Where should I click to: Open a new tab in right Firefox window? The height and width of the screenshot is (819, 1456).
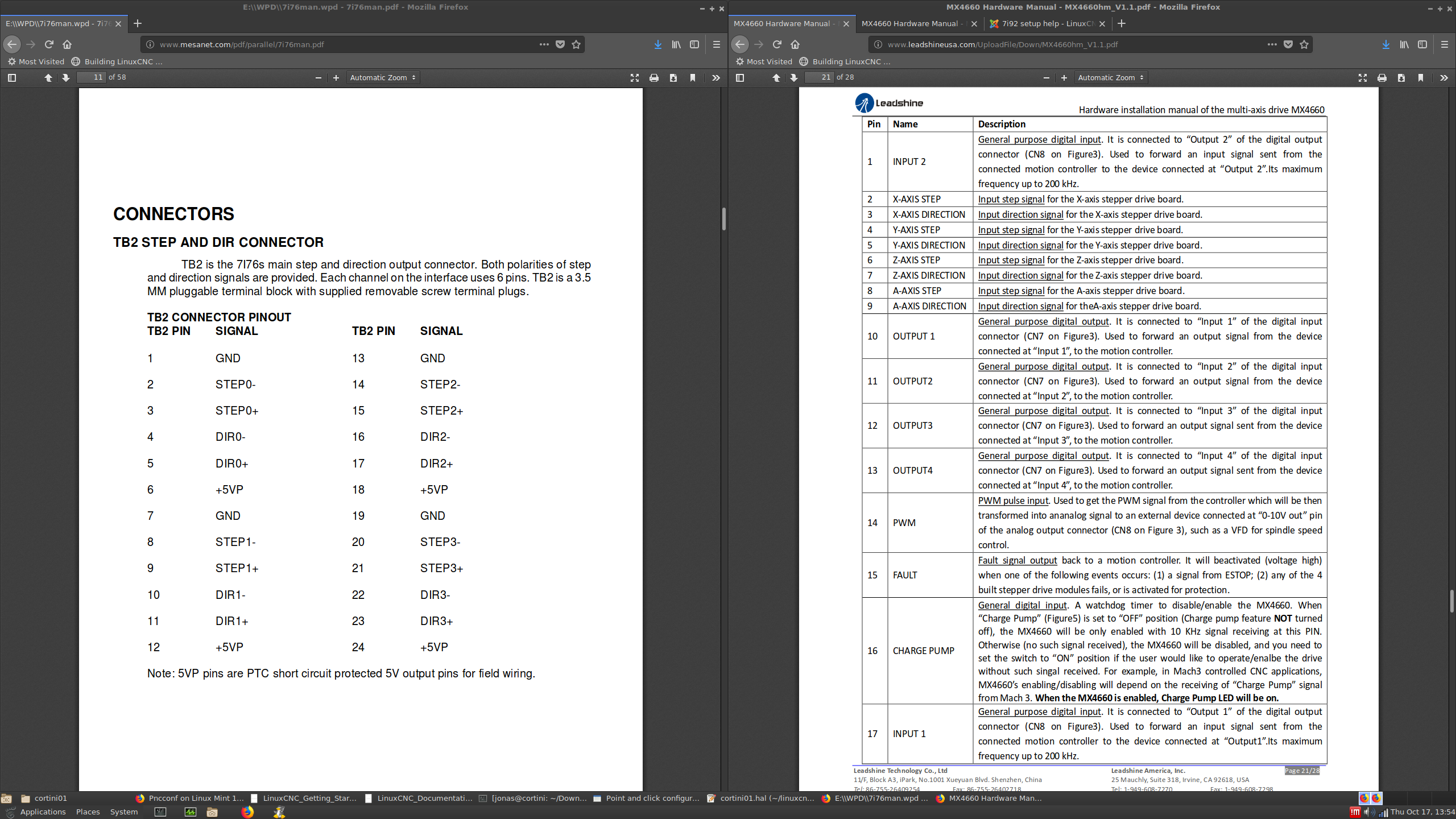(x=1122, y=23)
